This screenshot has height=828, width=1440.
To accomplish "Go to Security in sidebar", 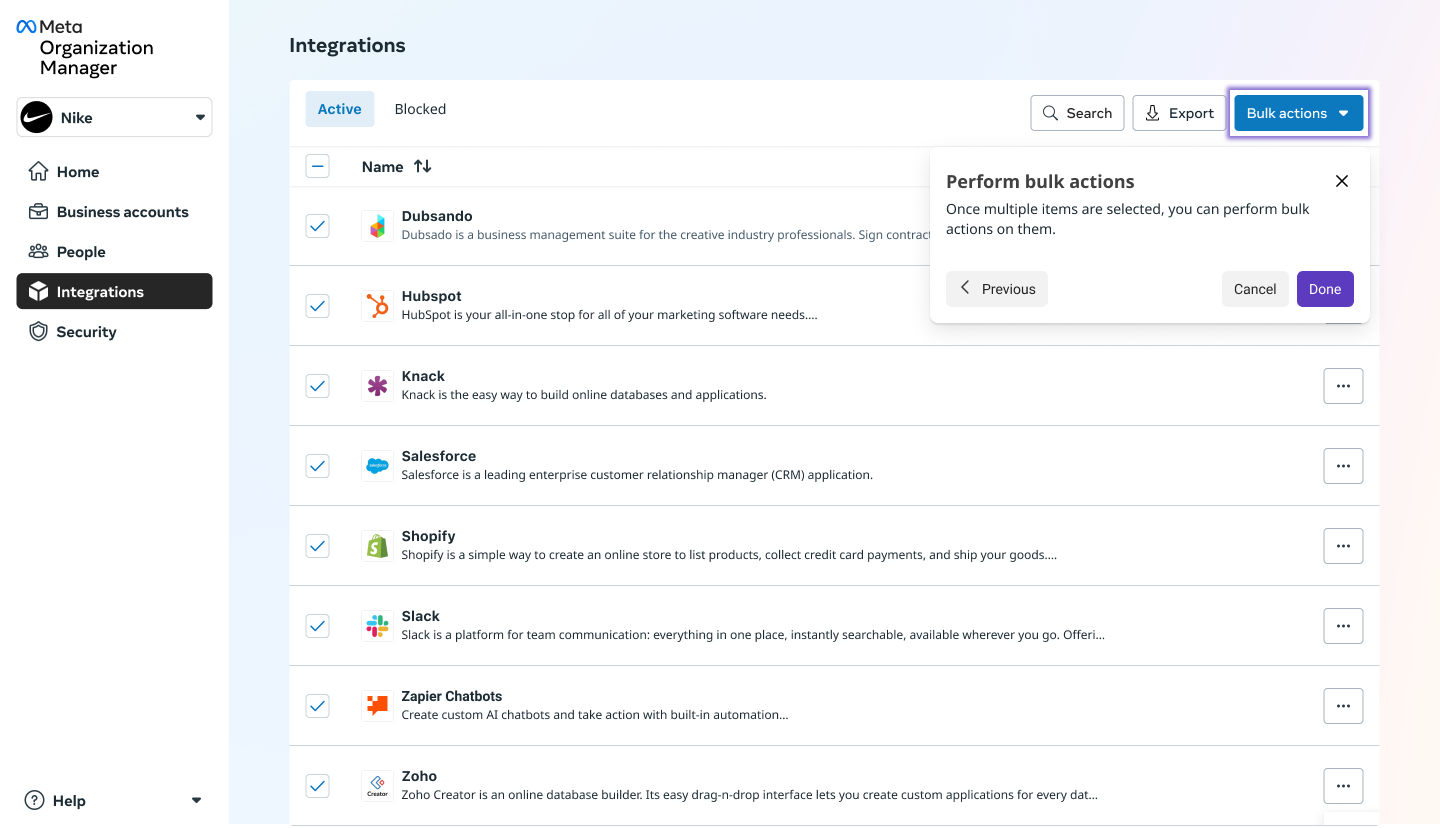I will pyautogui.click(x=86, y=332).
